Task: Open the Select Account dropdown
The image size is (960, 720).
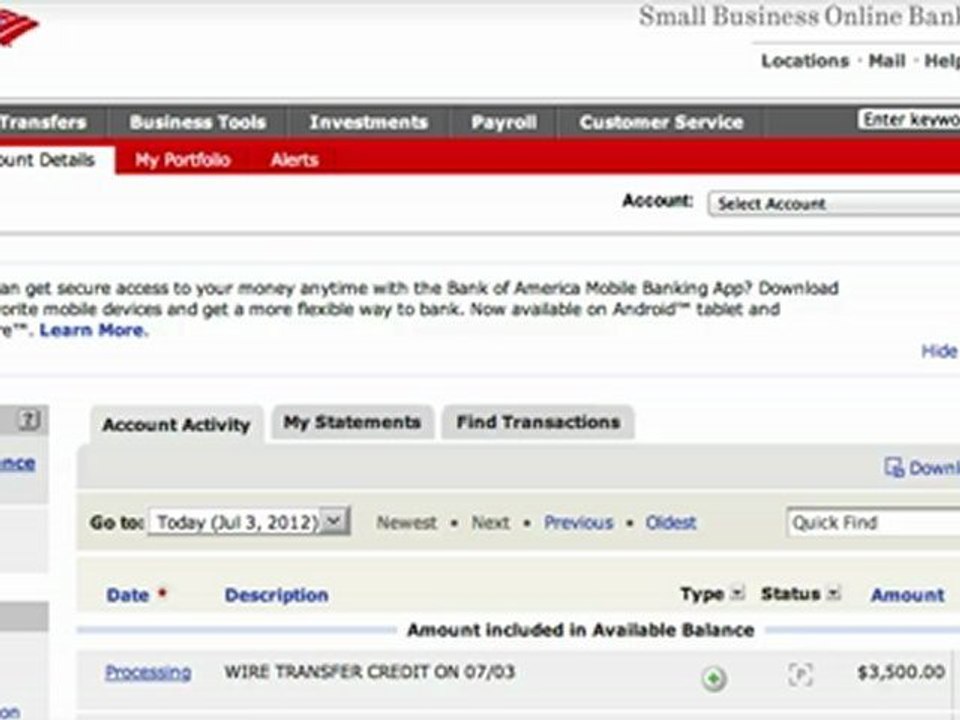Action: [x=834, y=204]
